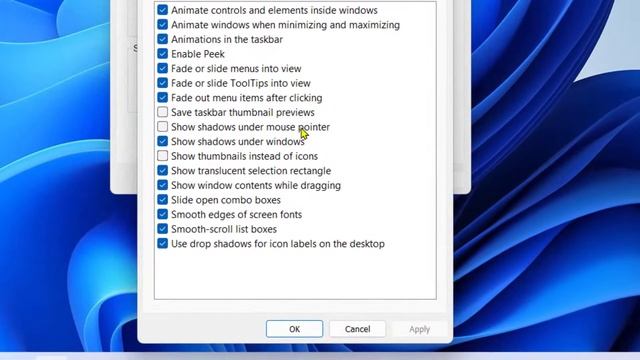640x360 pixels.
Task: Uncheck Slide open combo boxes
Action: [x=162, y=200]
